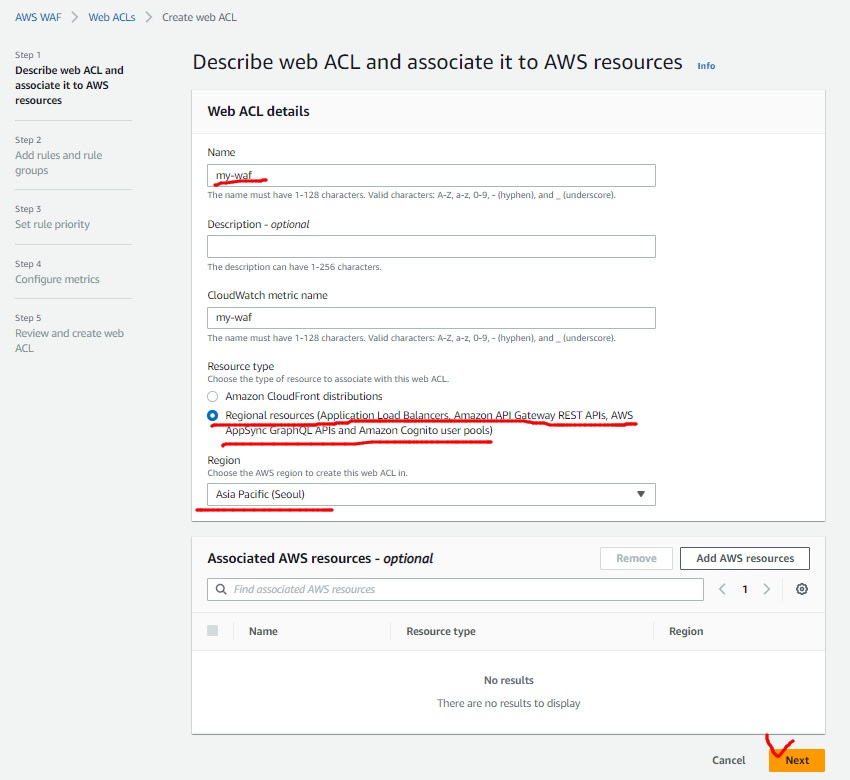Click the Cancel button

(729, 760)
